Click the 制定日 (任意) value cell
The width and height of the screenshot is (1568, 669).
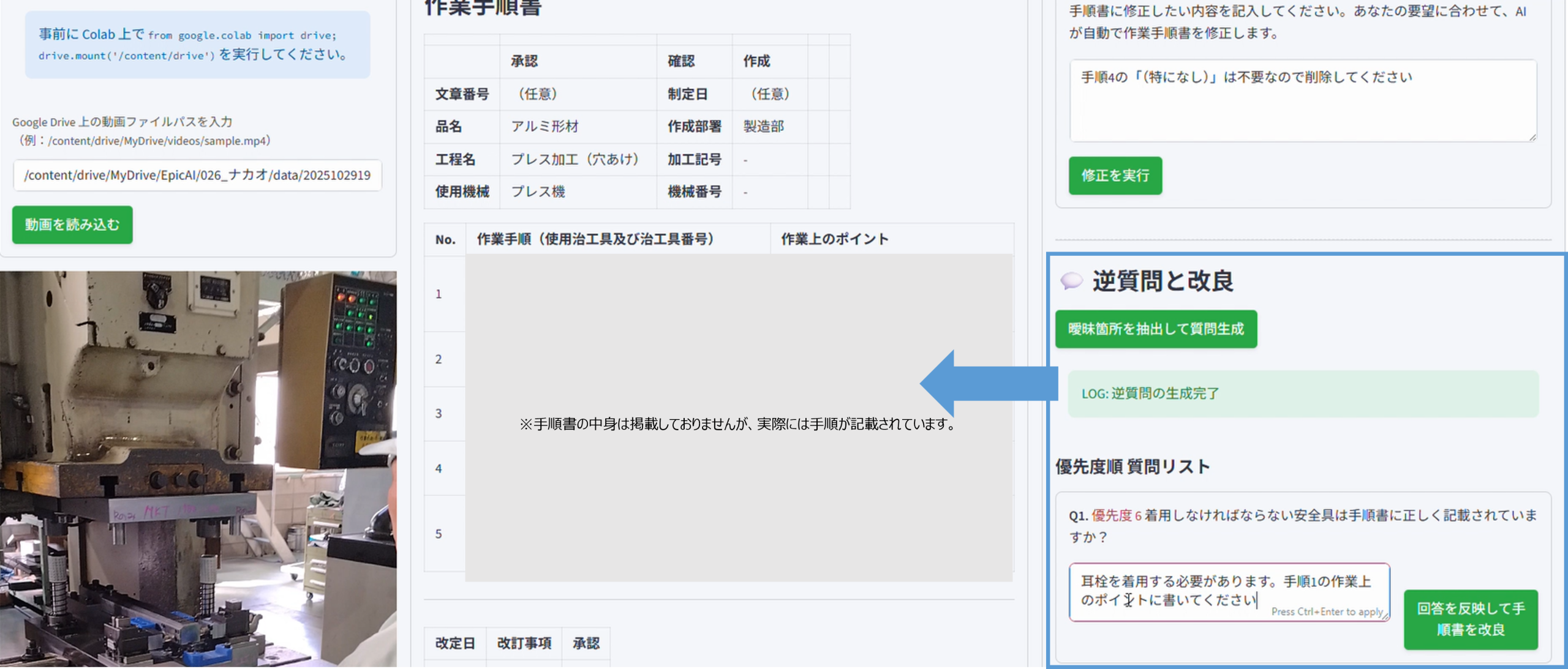pyautogui.click(x=769, y=94)
